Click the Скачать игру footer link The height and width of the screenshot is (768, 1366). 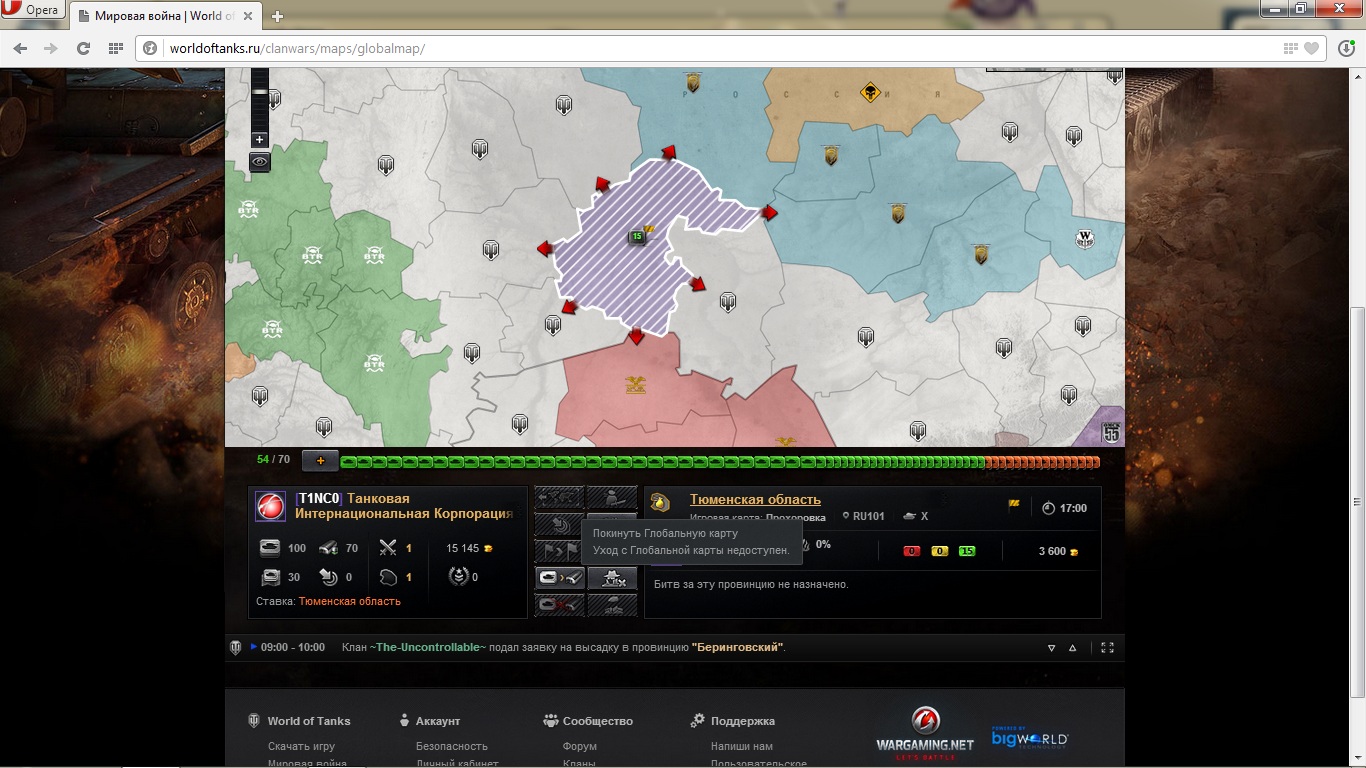pos(302,746)
